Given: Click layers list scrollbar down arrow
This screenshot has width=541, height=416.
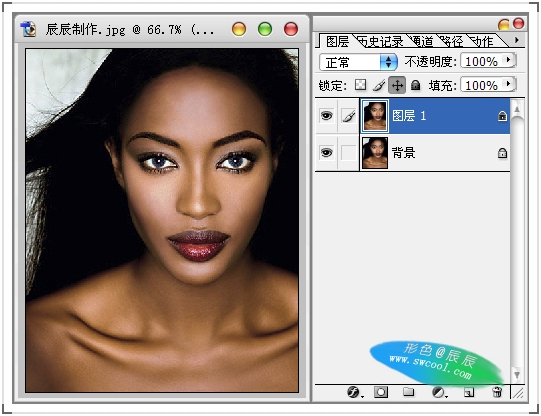Looking at the screenshot, I should pyautogui.click(x=517, y=374).
